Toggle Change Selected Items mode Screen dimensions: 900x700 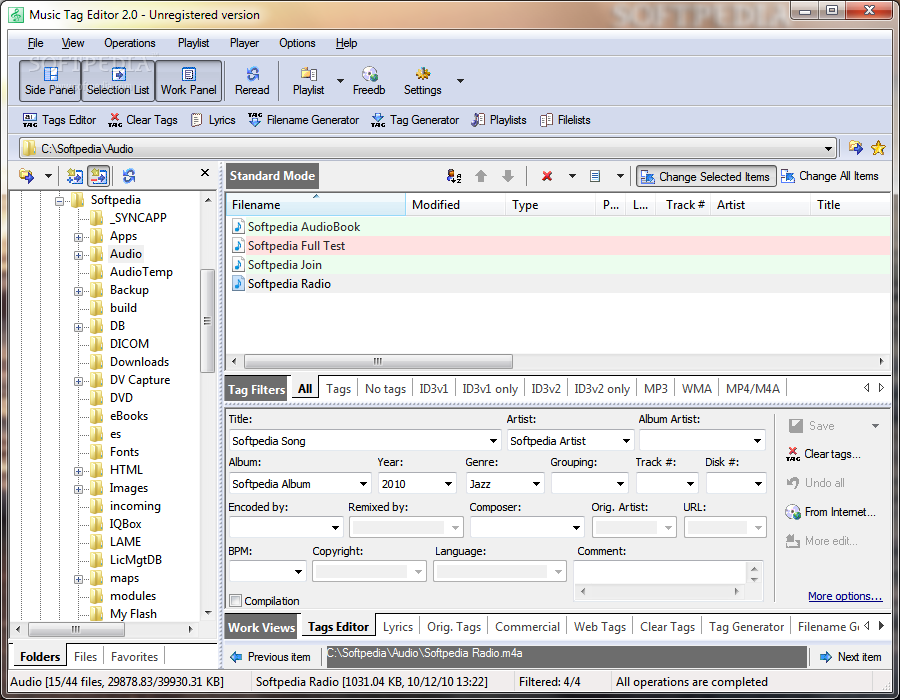point(706,177)
